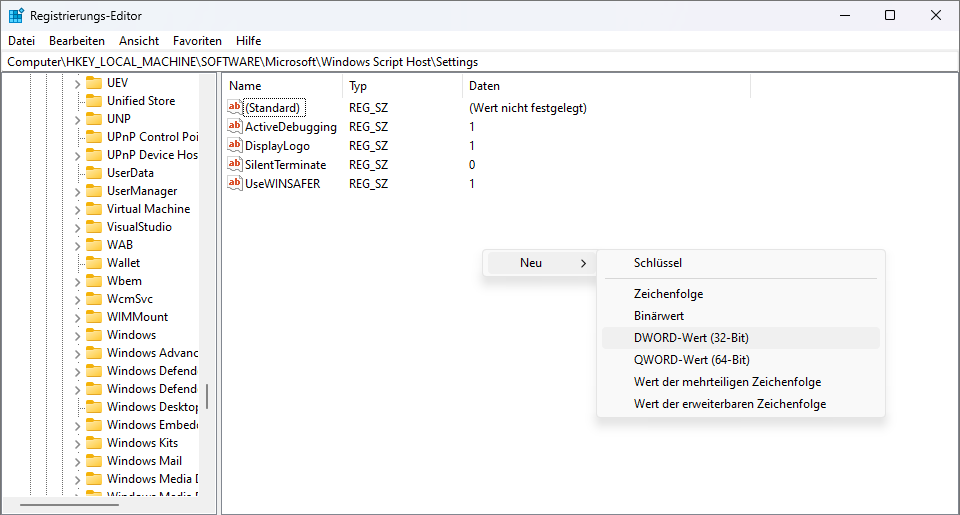Select Schlüssel in the Neu submenu

pyautogui.click(x=658, y=263)
